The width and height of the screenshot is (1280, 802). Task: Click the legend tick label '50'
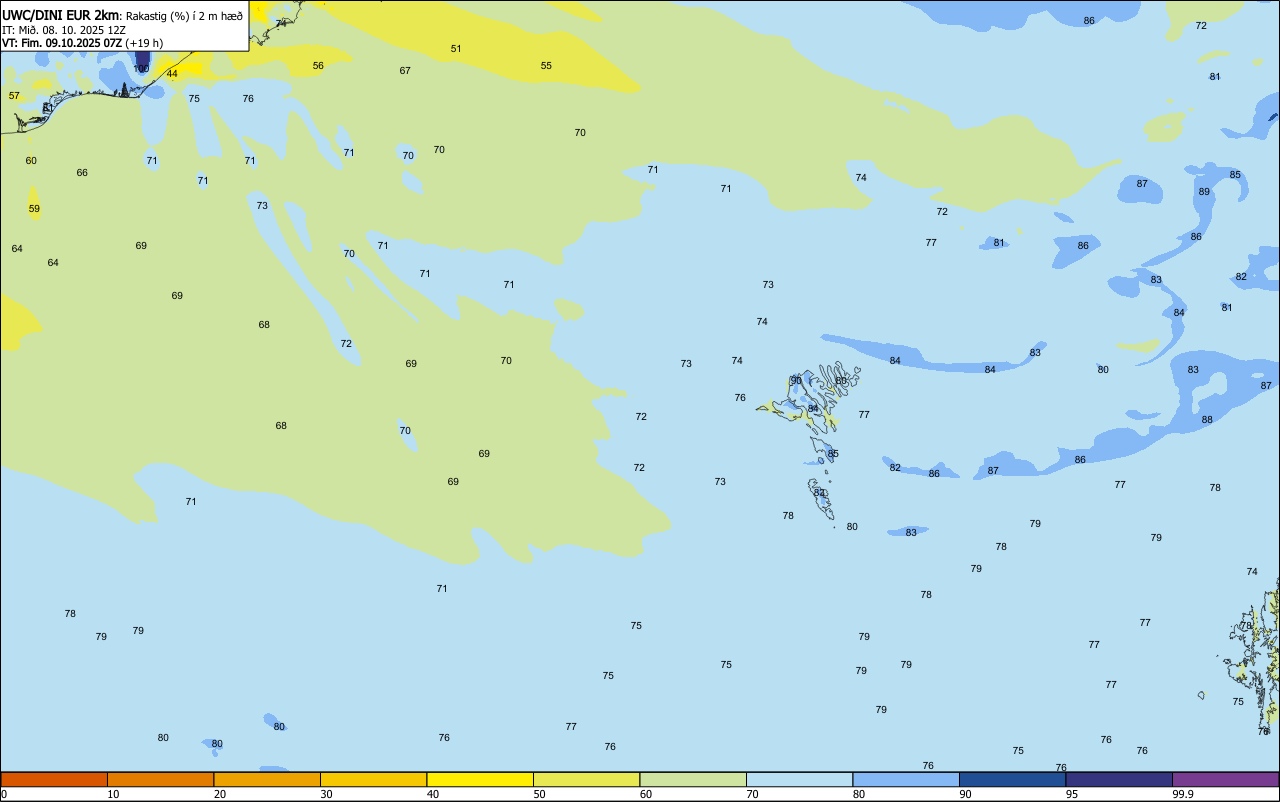click(x=539, y=794)
